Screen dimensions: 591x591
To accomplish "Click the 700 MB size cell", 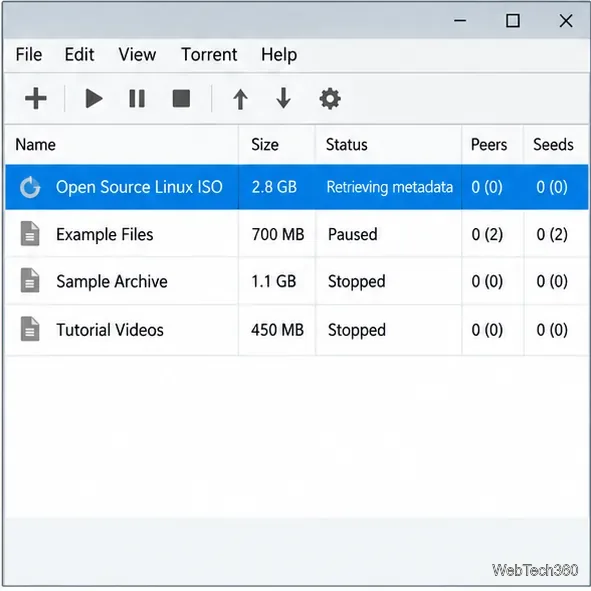I will pos(278,234).
